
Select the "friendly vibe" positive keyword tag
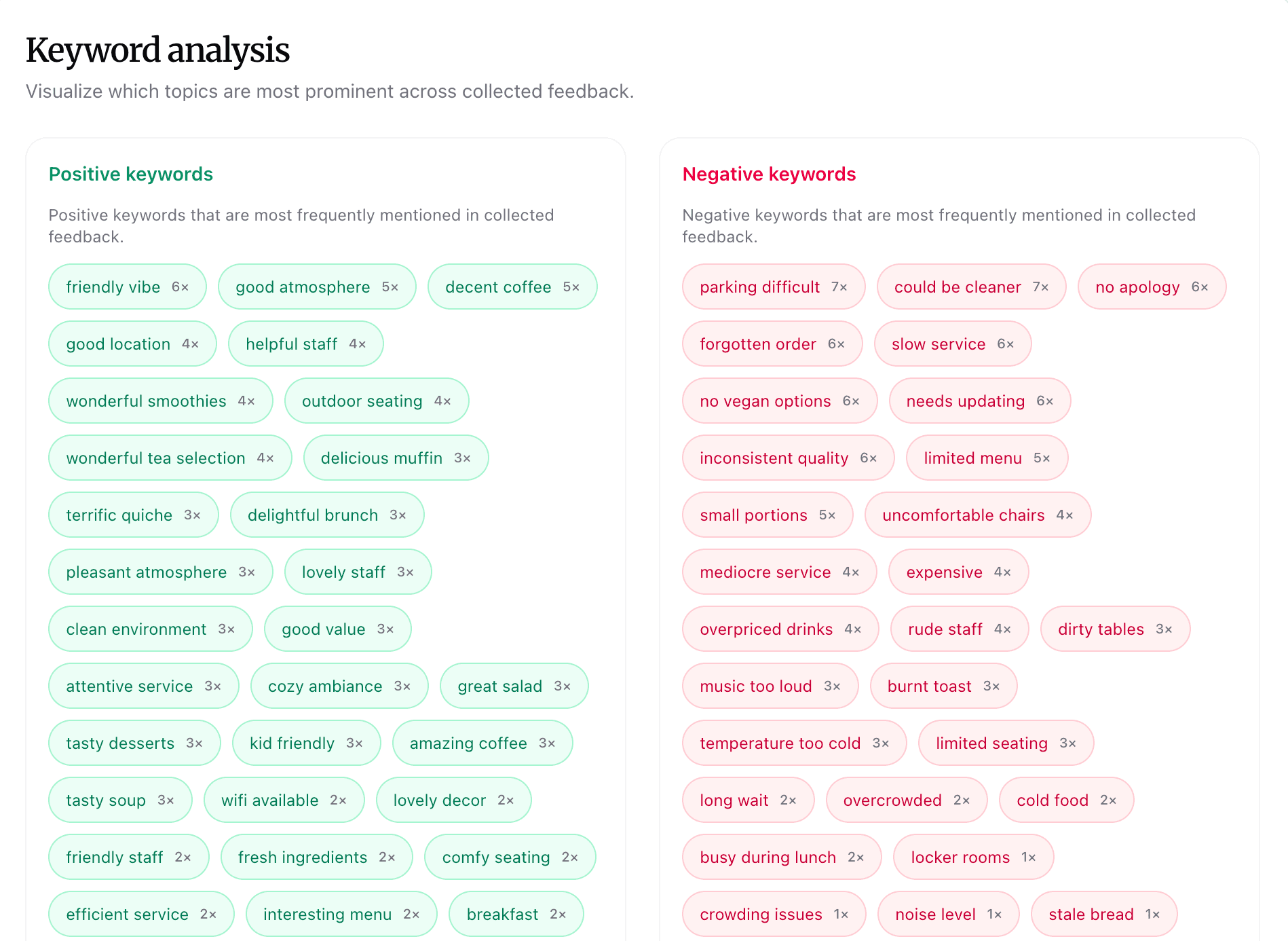[127, 287]
